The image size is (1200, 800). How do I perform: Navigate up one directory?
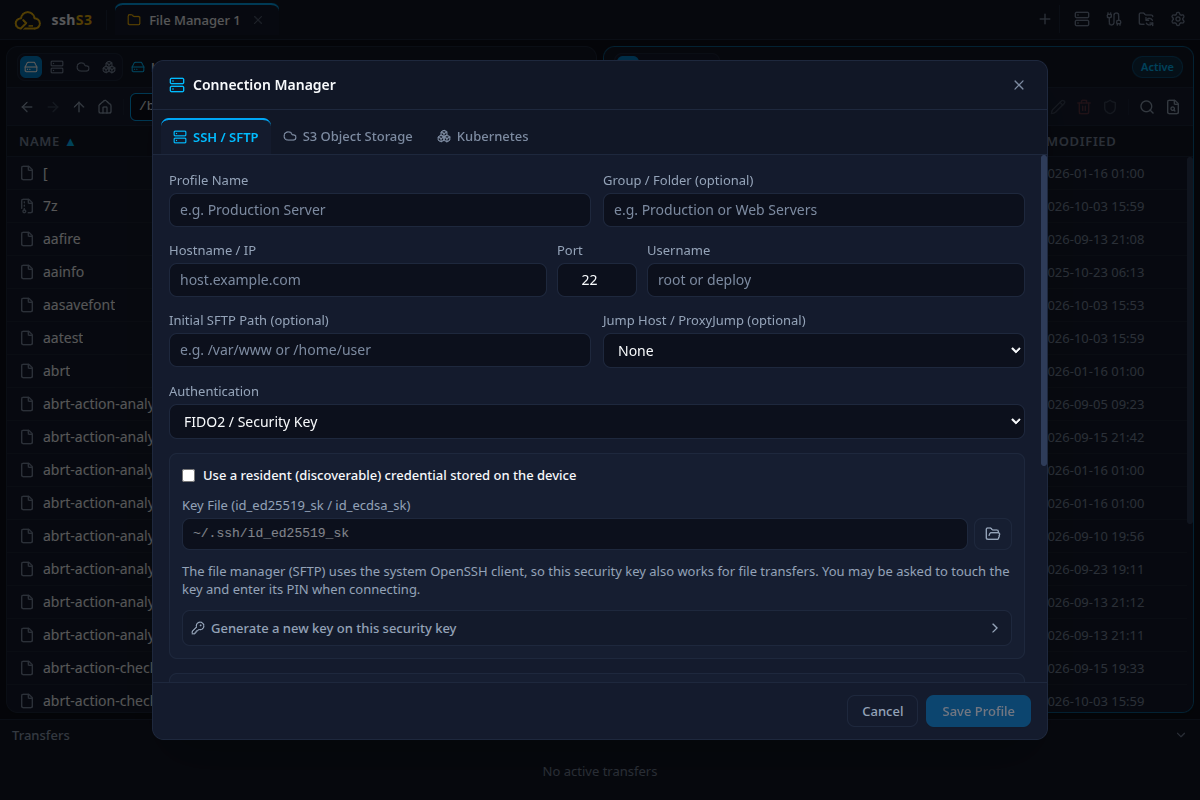pyautogui.click(x=79, y=107)
